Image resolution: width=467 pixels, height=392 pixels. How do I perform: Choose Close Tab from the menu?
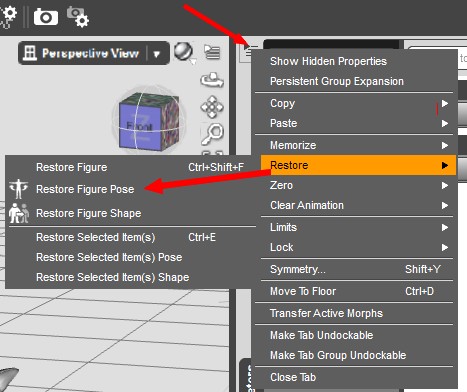[354, 377]
